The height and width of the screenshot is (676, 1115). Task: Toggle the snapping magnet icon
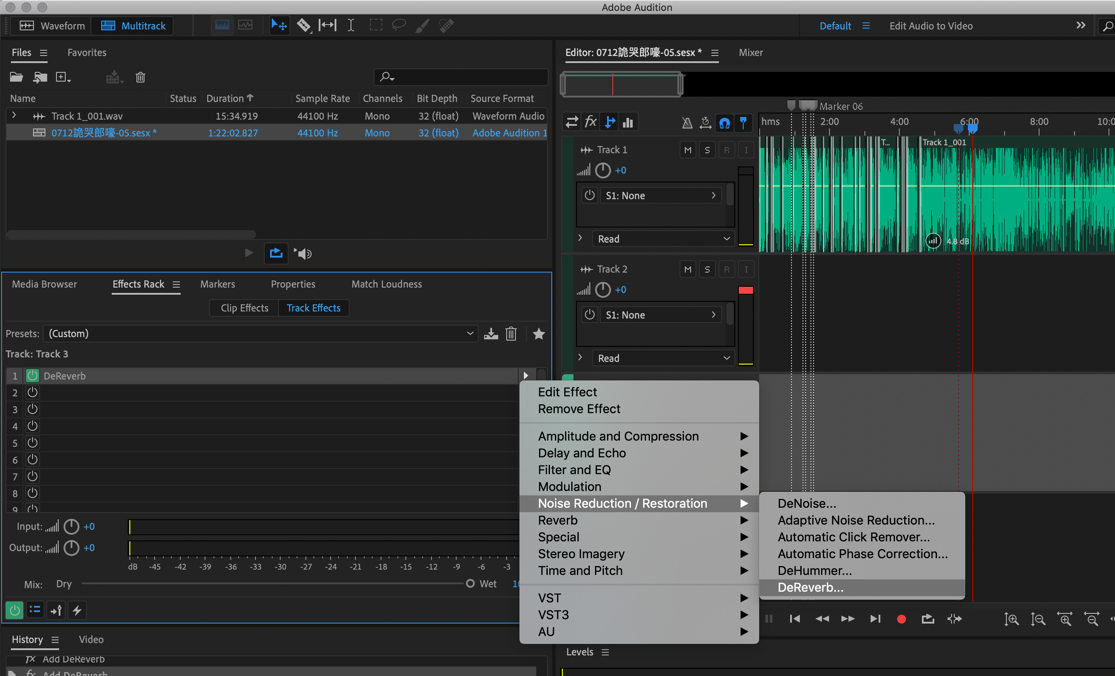[724, 122]
